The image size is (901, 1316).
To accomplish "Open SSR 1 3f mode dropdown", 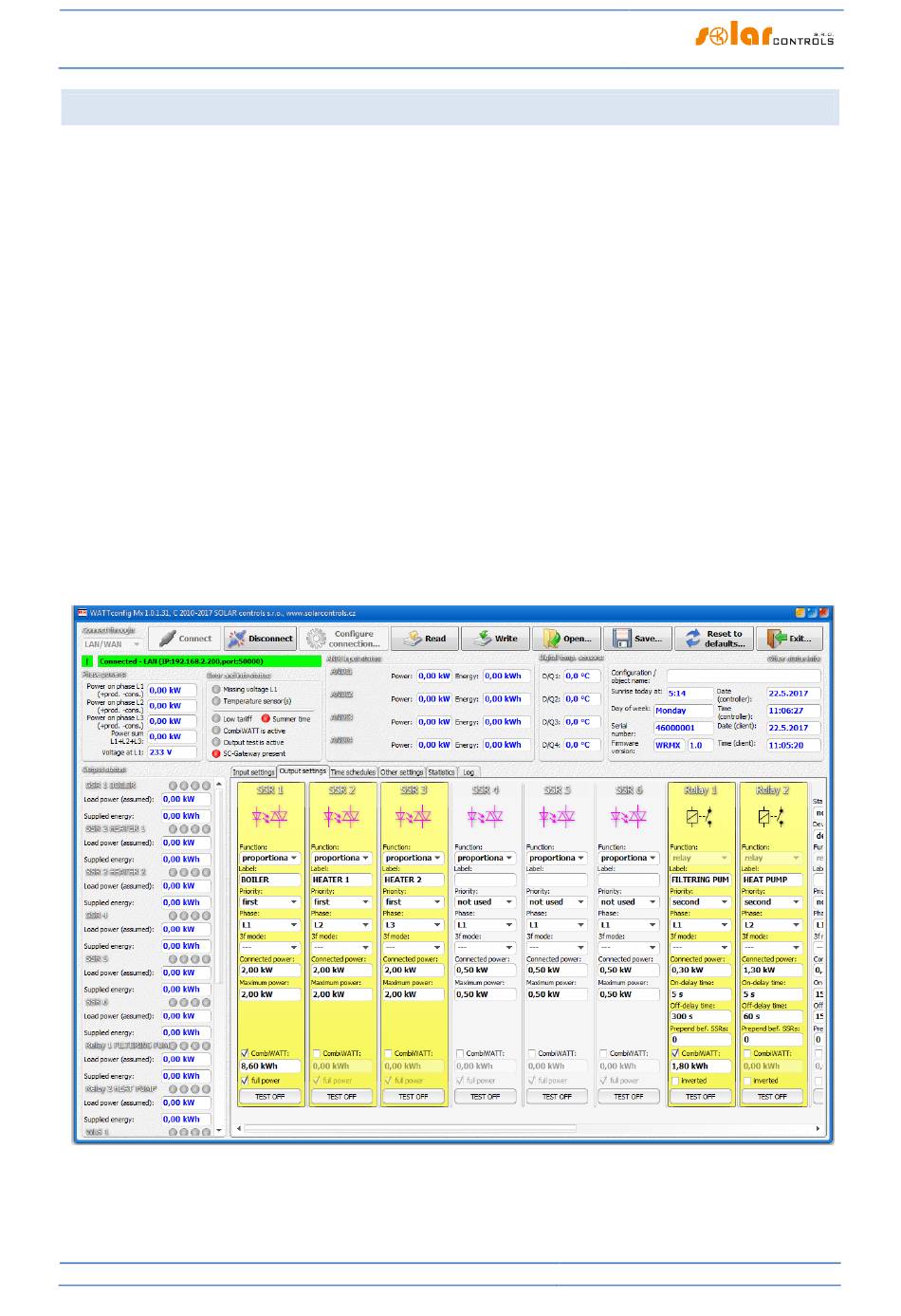I will coord(269,948).
